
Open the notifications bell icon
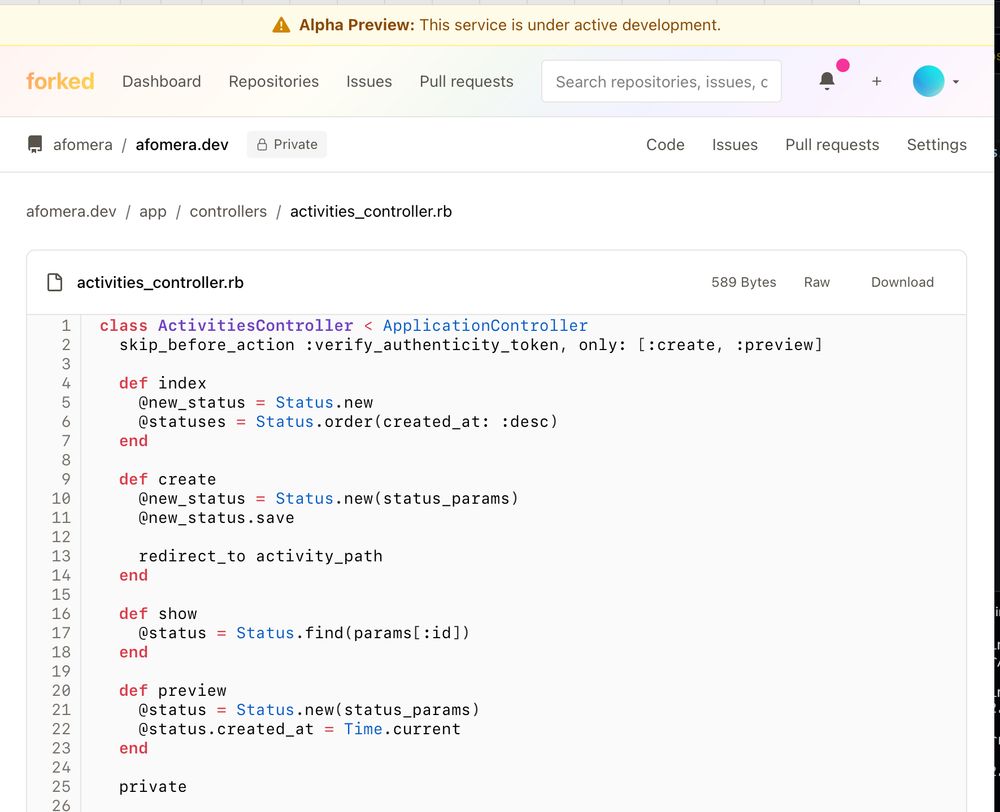(827, 81)
